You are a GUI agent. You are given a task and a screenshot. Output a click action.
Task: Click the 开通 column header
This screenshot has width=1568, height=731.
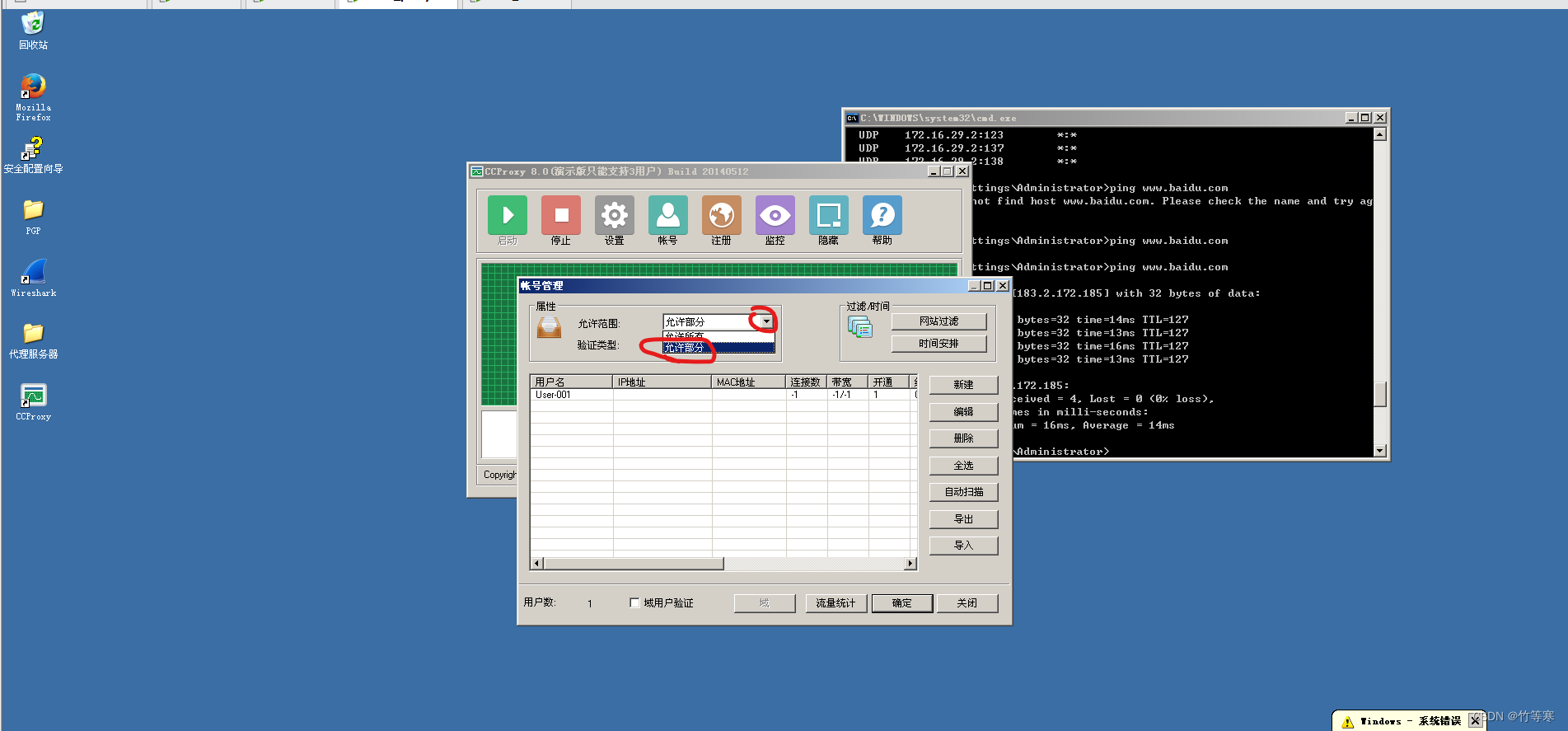(x=889, y=382)
